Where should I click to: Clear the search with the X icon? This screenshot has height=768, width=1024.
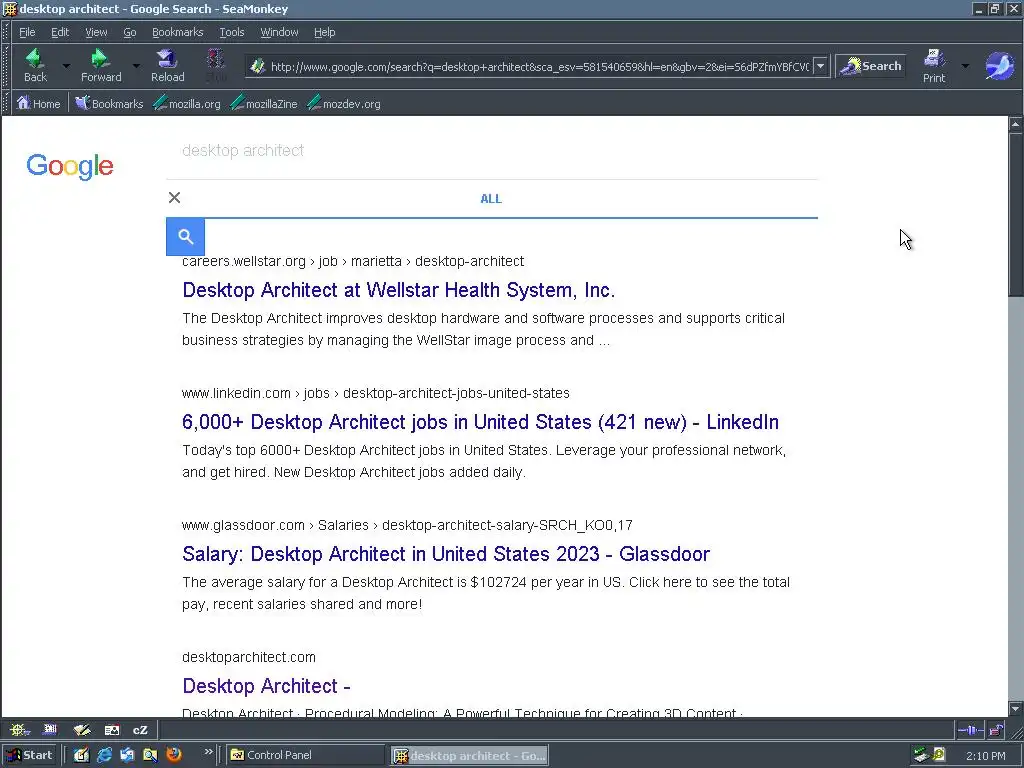click(174, 197)
